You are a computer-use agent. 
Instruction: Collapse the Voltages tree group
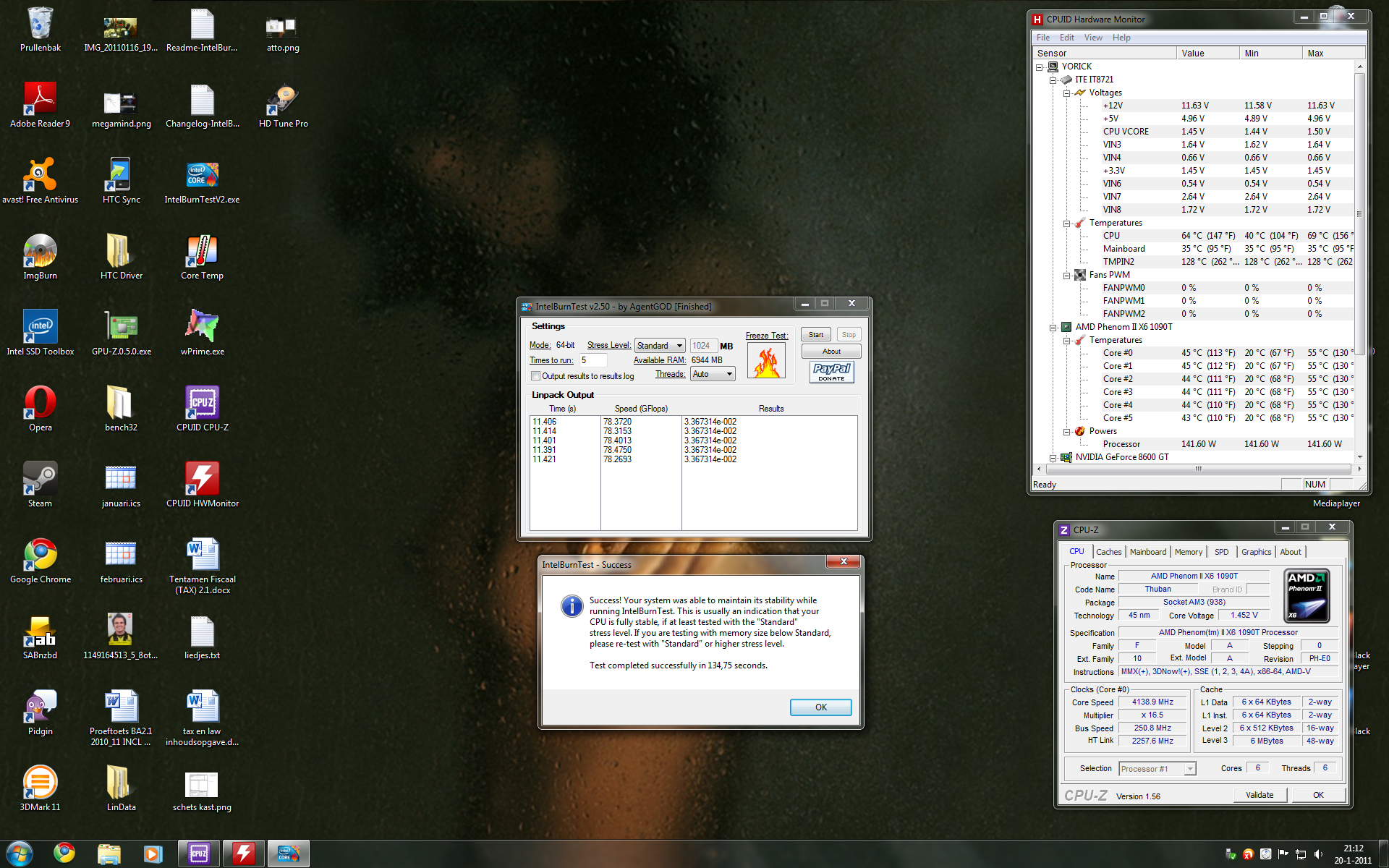[1067, 93]
